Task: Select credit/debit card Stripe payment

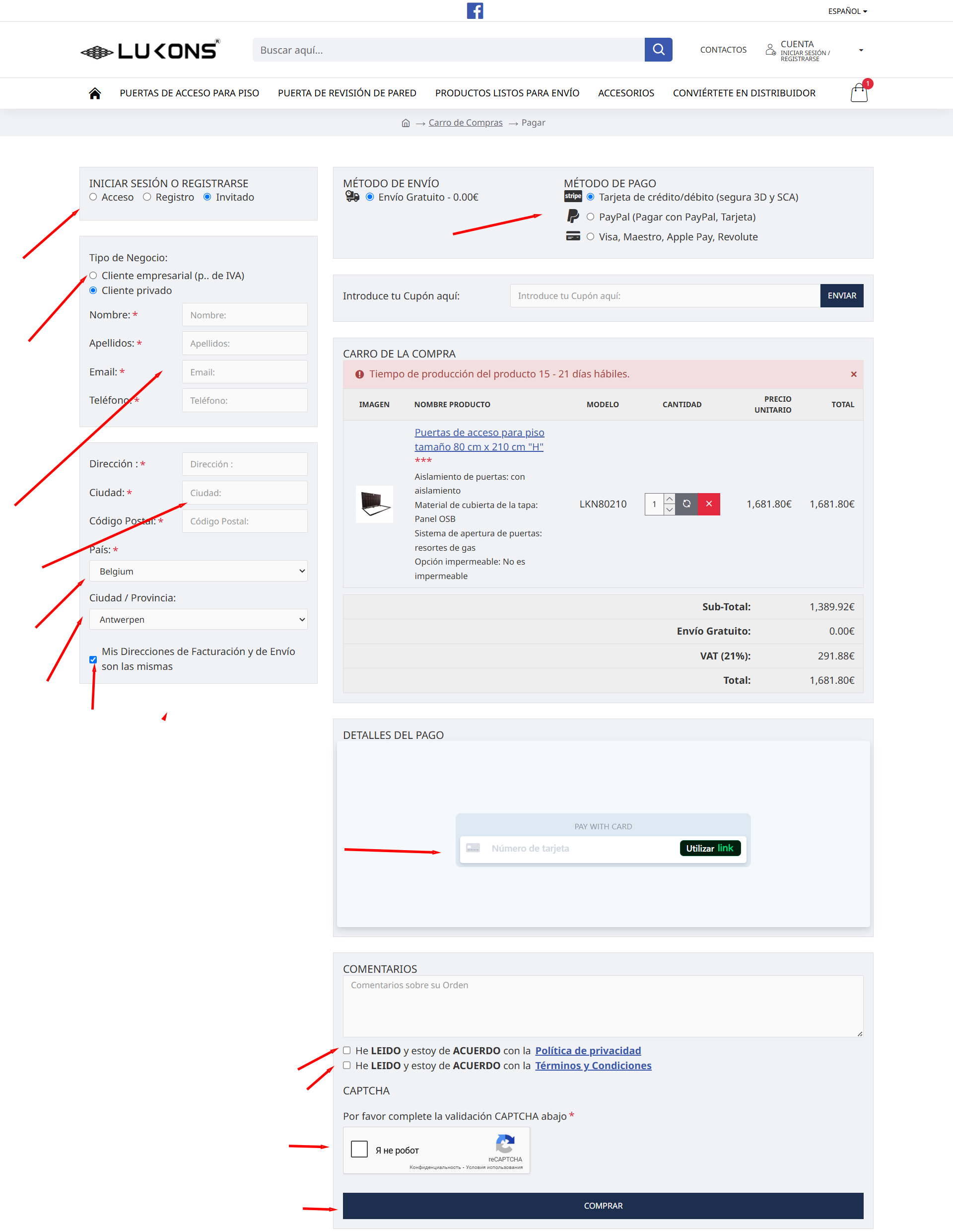Action: click(590, 197)
